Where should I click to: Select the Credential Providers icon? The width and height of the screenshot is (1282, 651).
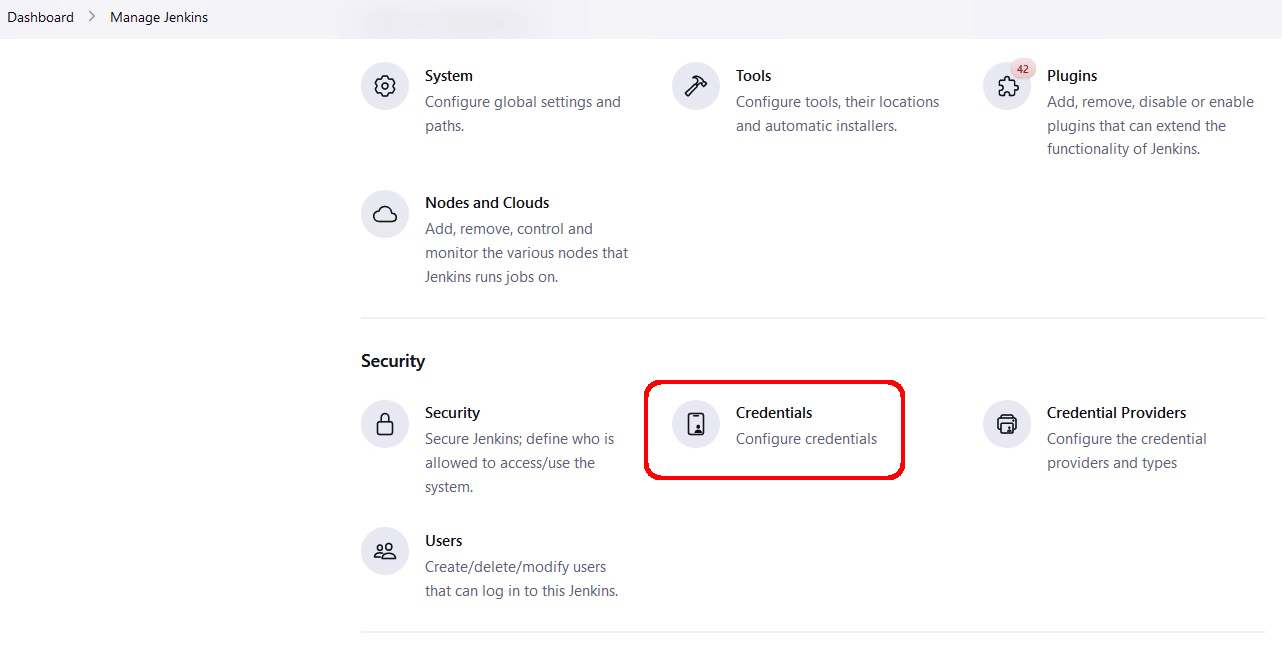click(1007, 424)
